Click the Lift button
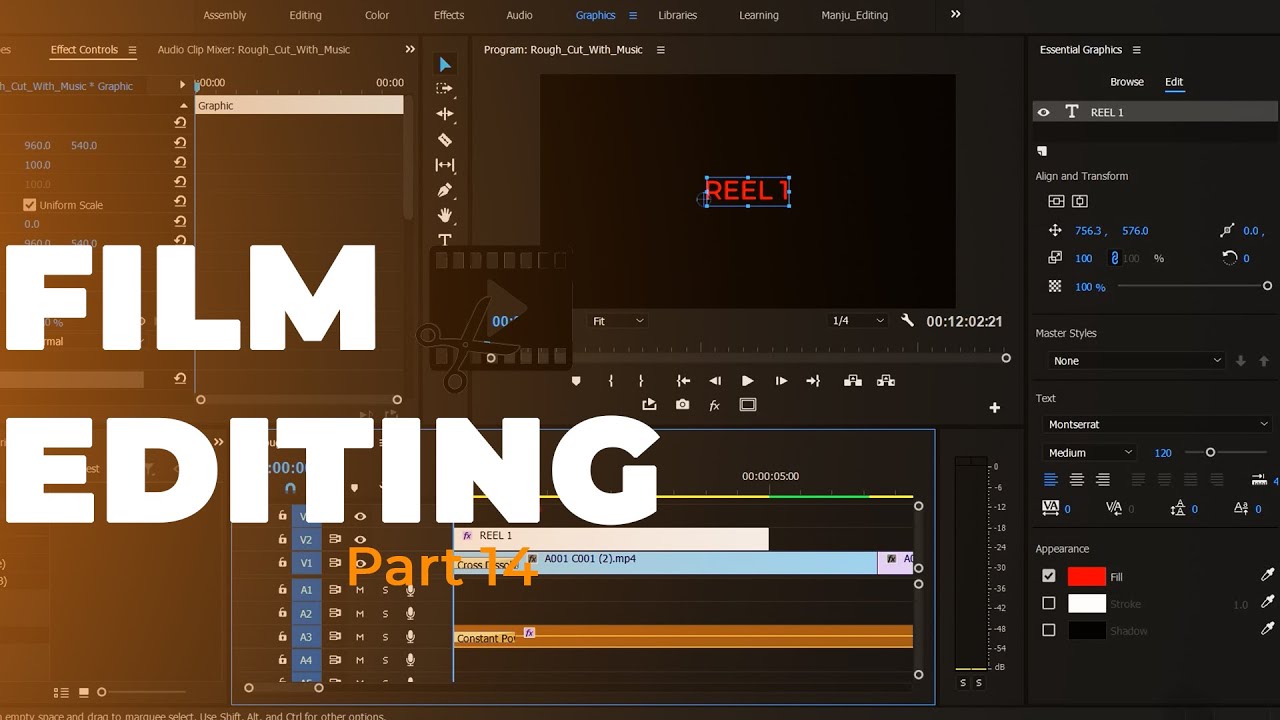Screen dimensions: 1280x720 pos(852,381)
